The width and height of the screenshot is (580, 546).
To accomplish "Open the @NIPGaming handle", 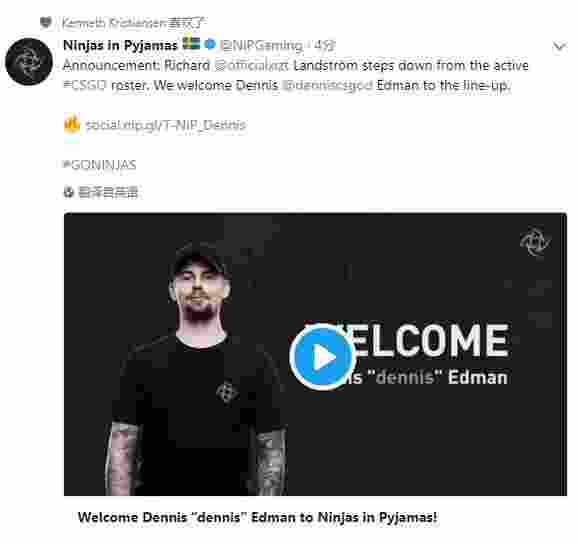I will [x=261, y=46].
